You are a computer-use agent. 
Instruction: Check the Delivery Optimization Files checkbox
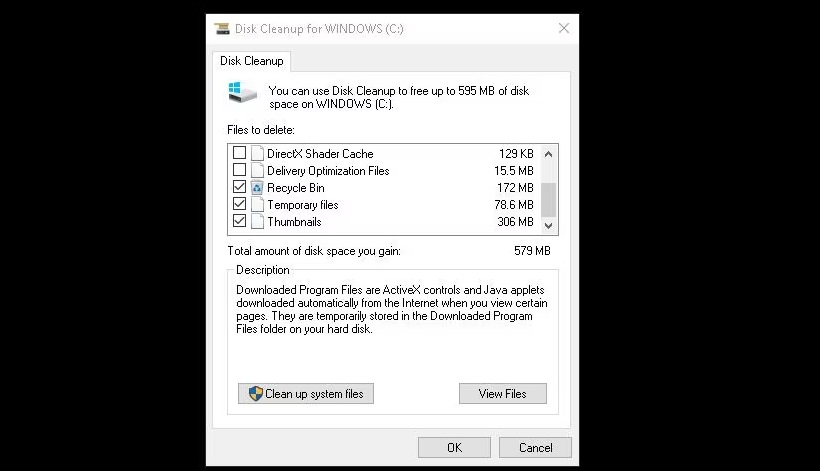[240, 170]
